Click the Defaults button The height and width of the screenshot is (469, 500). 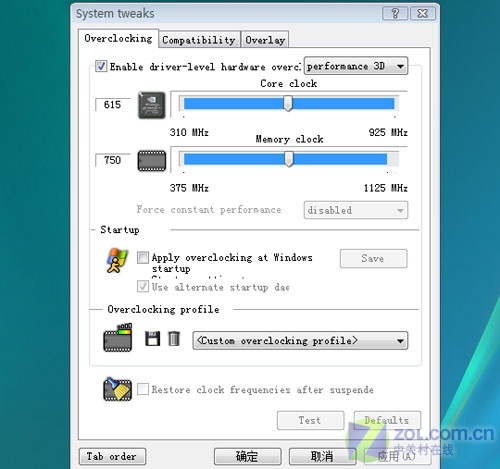point(387,420)
